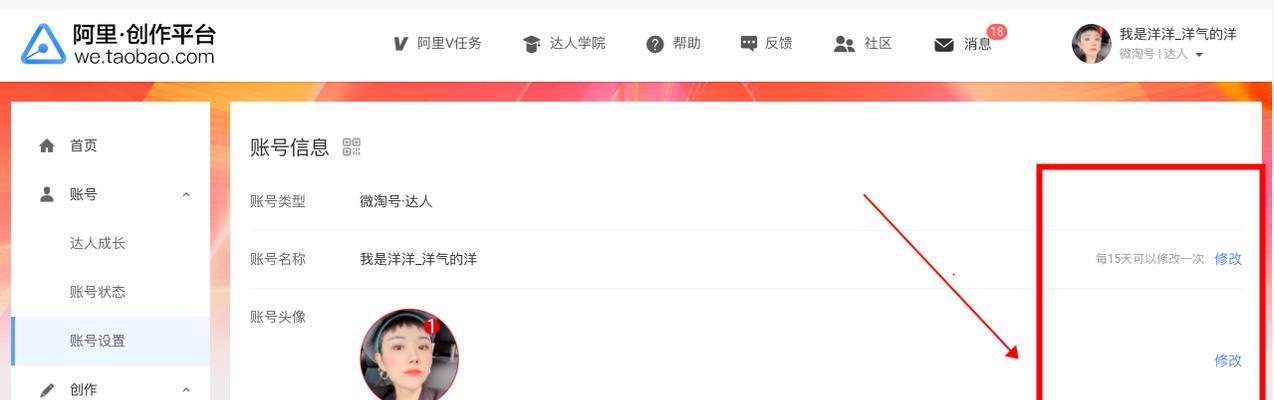Click 修改 link for 账号头像

click(x=1228, y=361)
